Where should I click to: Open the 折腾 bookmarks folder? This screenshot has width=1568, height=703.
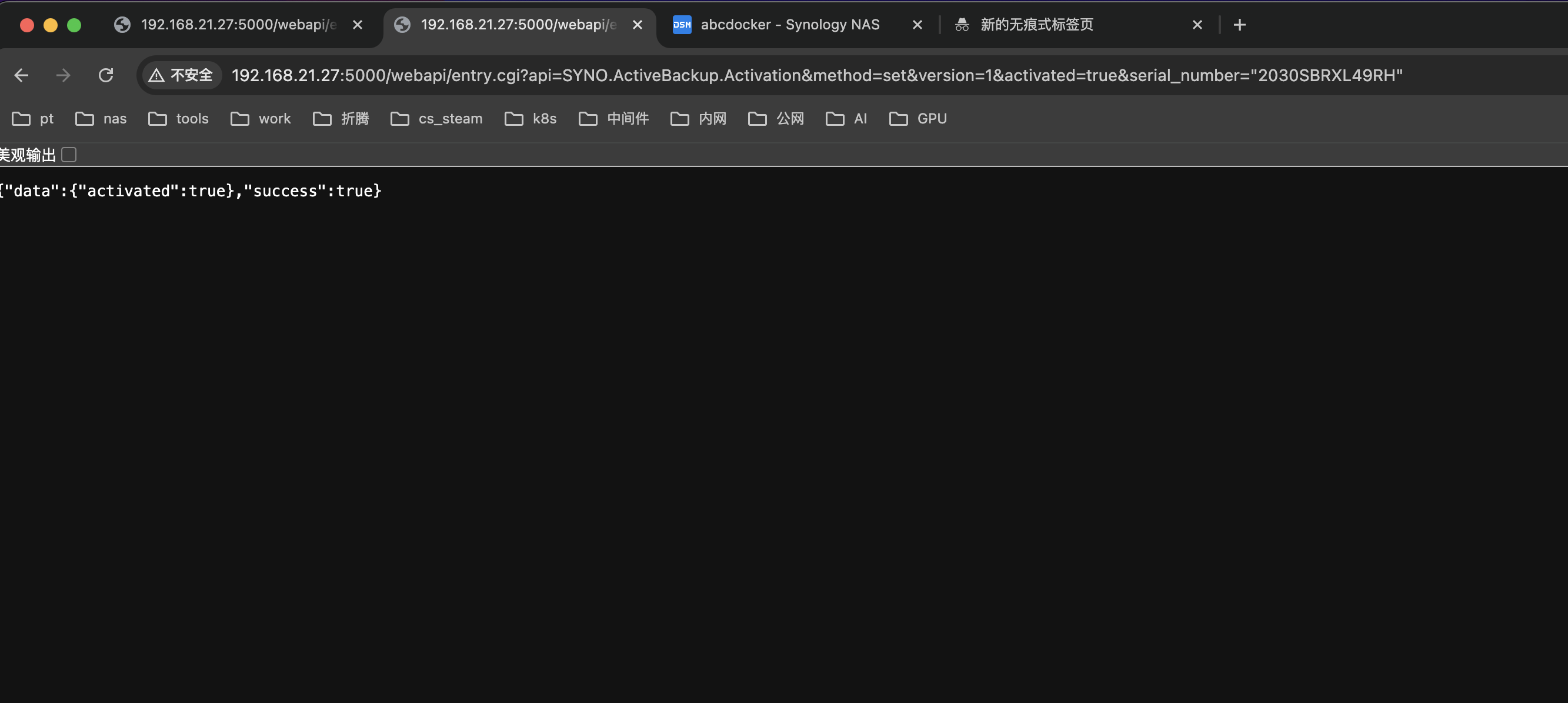coord(341,119)
